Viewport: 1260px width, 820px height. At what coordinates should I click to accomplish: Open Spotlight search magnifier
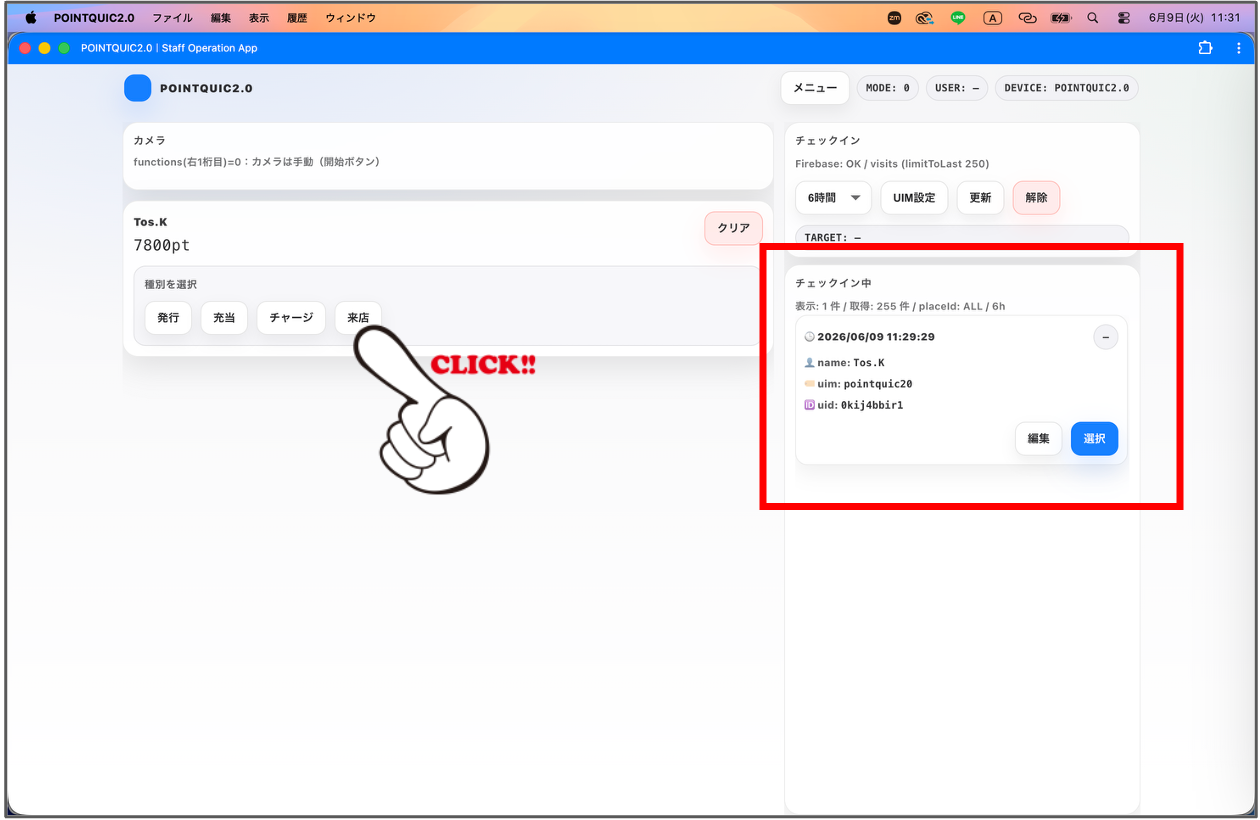(1093, 18)
